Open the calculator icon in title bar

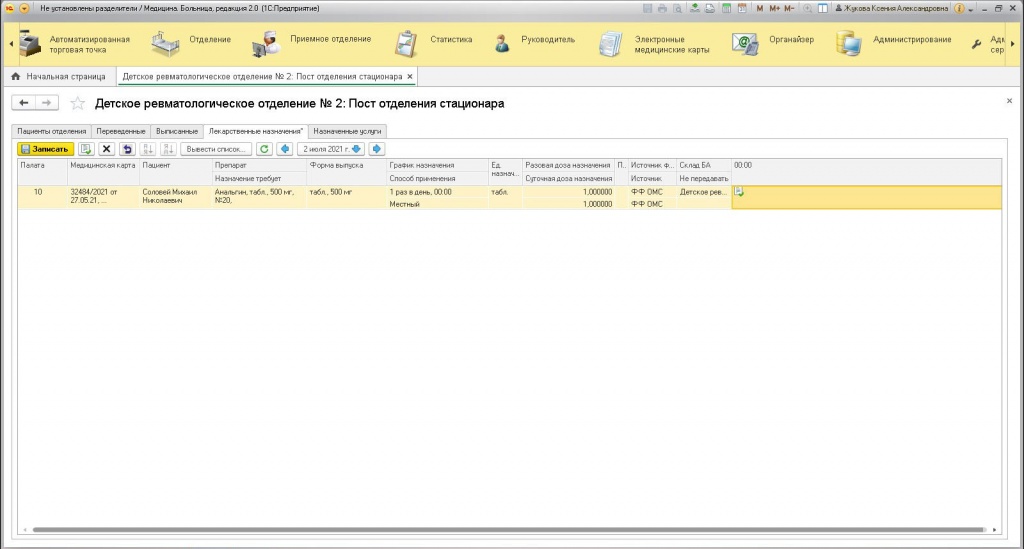pos(726,8)
